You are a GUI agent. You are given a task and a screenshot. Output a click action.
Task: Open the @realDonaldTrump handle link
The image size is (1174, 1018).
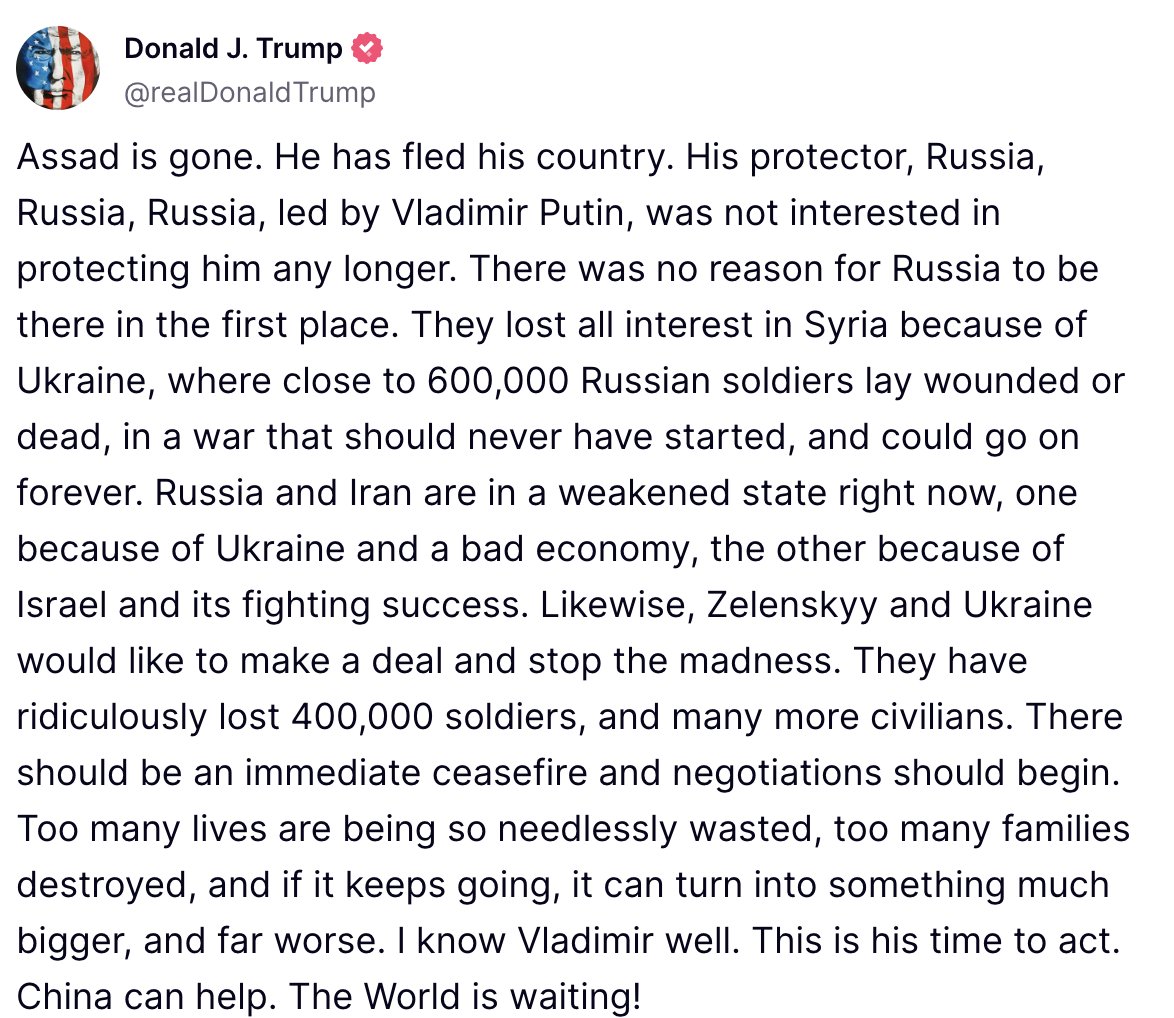pos(249,93)
